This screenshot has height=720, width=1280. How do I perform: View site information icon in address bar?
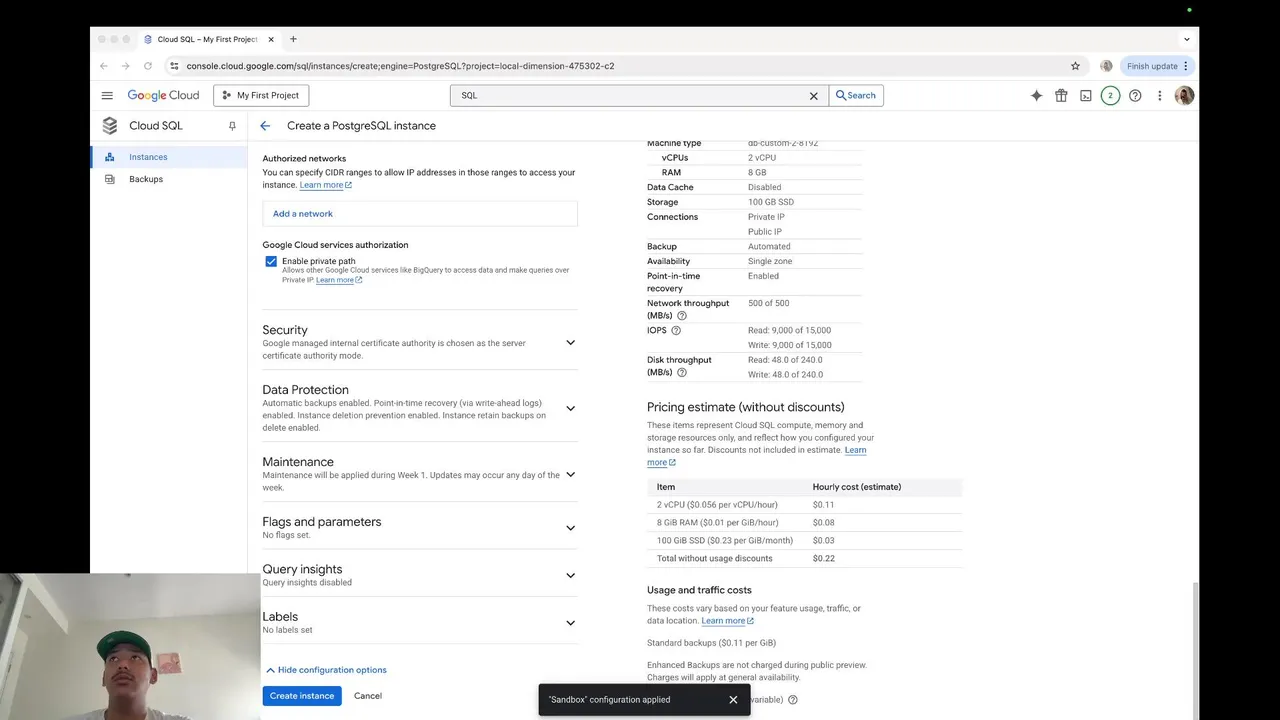point(174,66)
